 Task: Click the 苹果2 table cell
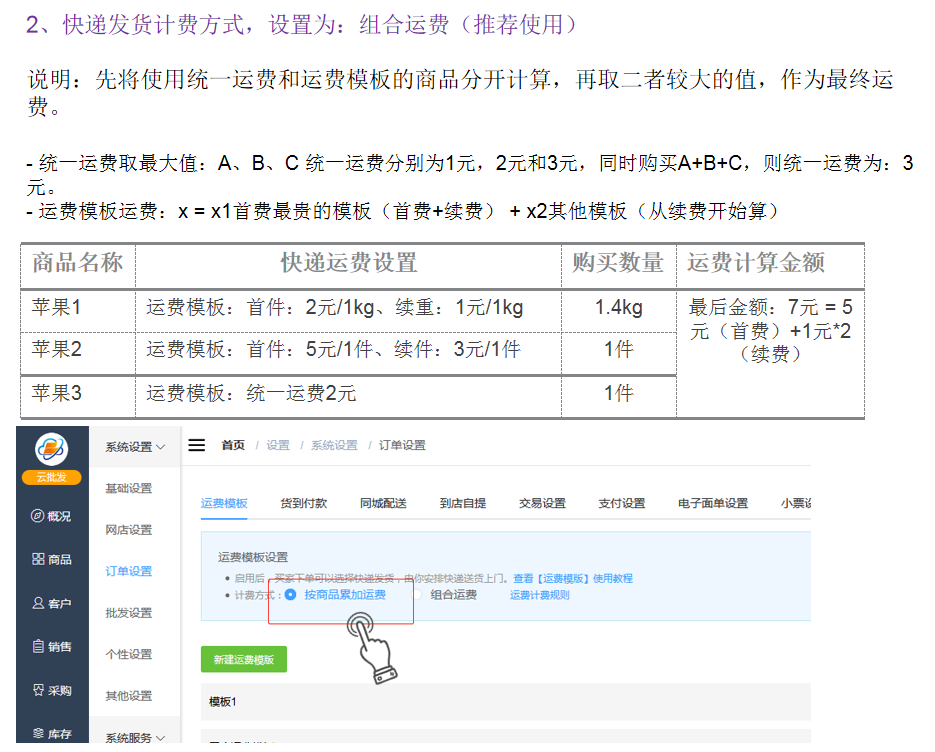tap(78, 354)
